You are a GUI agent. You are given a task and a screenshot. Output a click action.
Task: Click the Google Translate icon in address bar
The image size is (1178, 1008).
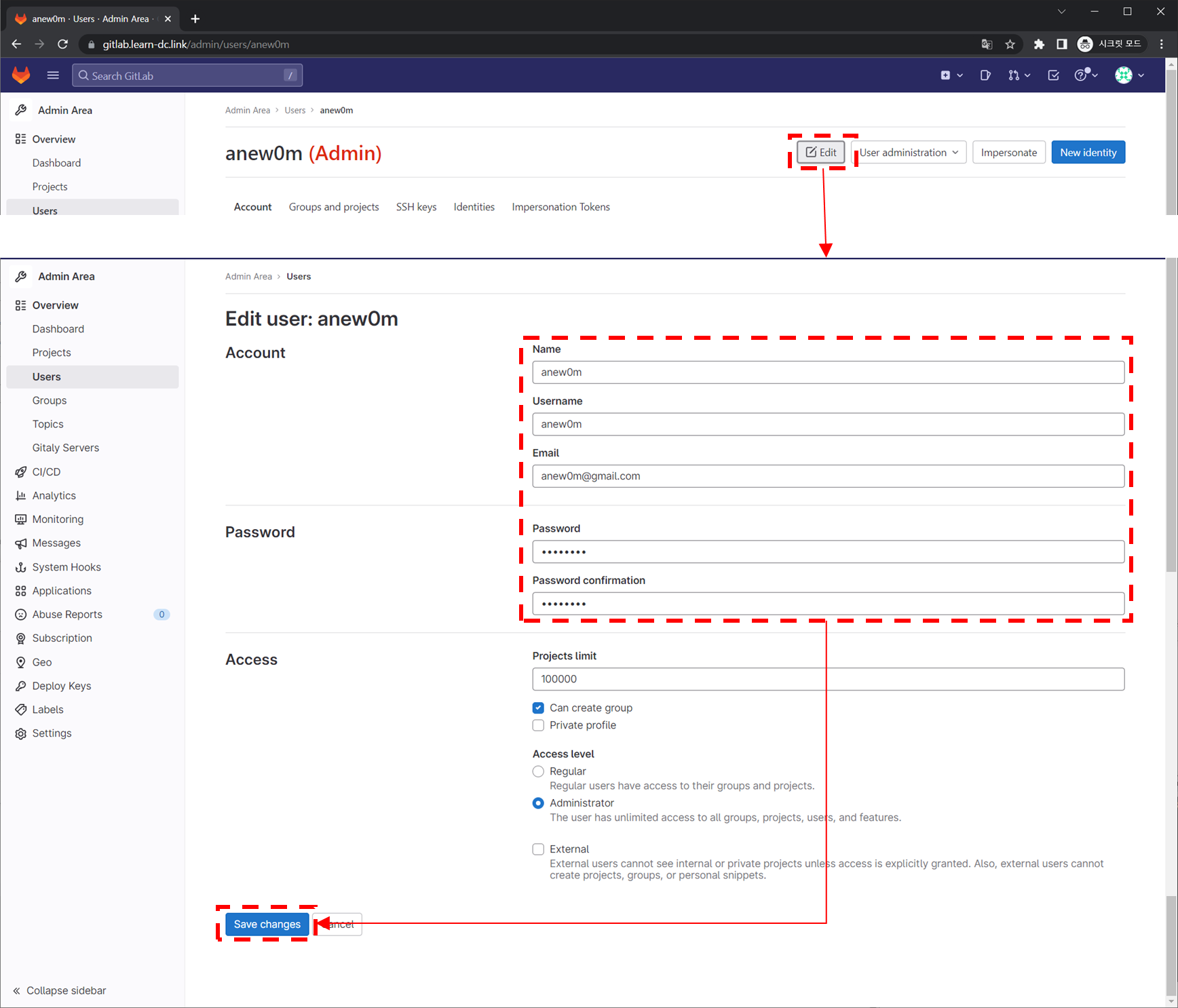[x=987, y=45]
